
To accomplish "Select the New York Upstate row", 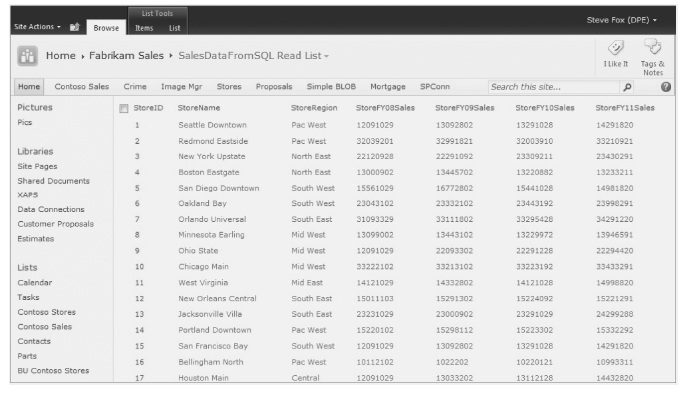I will 393,156.
